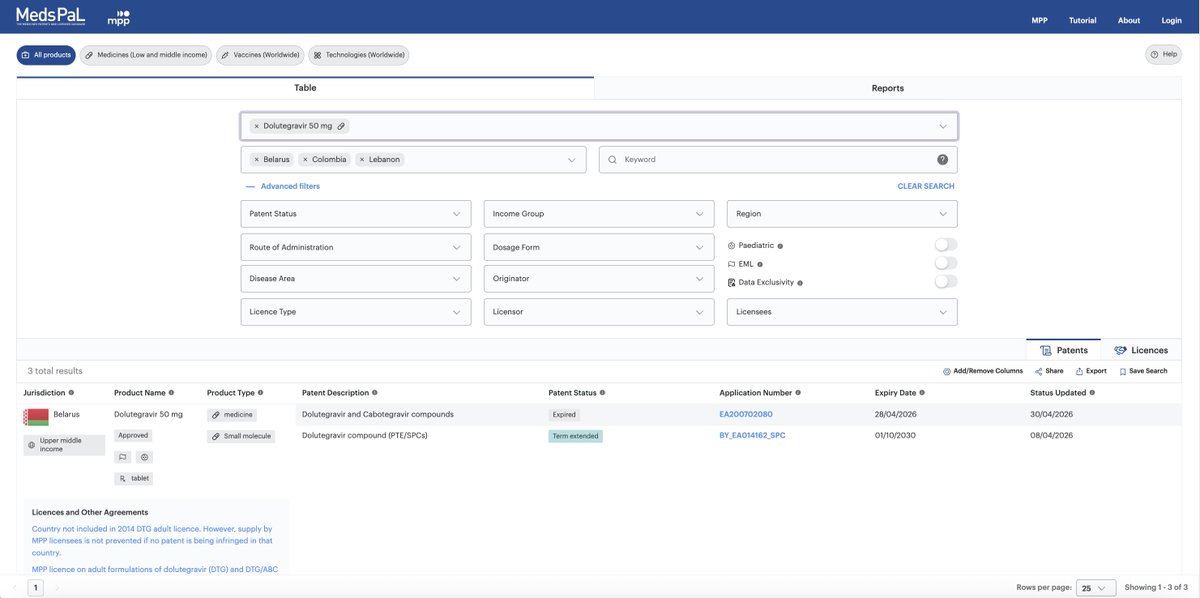Click the MedsPaL logo
The height and width of the screenshot is (598, 1200).
(x=51, y=18)
